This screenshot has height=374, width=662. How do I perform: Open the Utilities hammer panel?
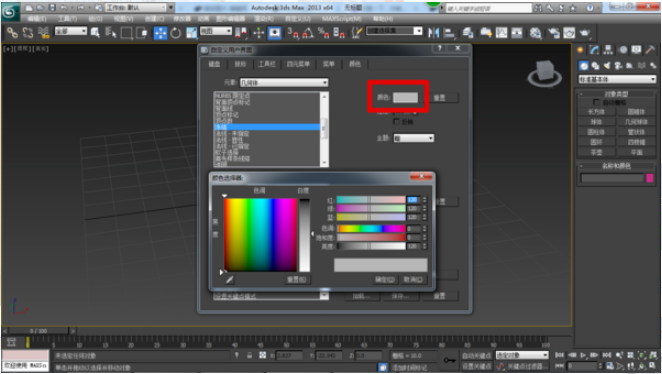click(650, 50)
